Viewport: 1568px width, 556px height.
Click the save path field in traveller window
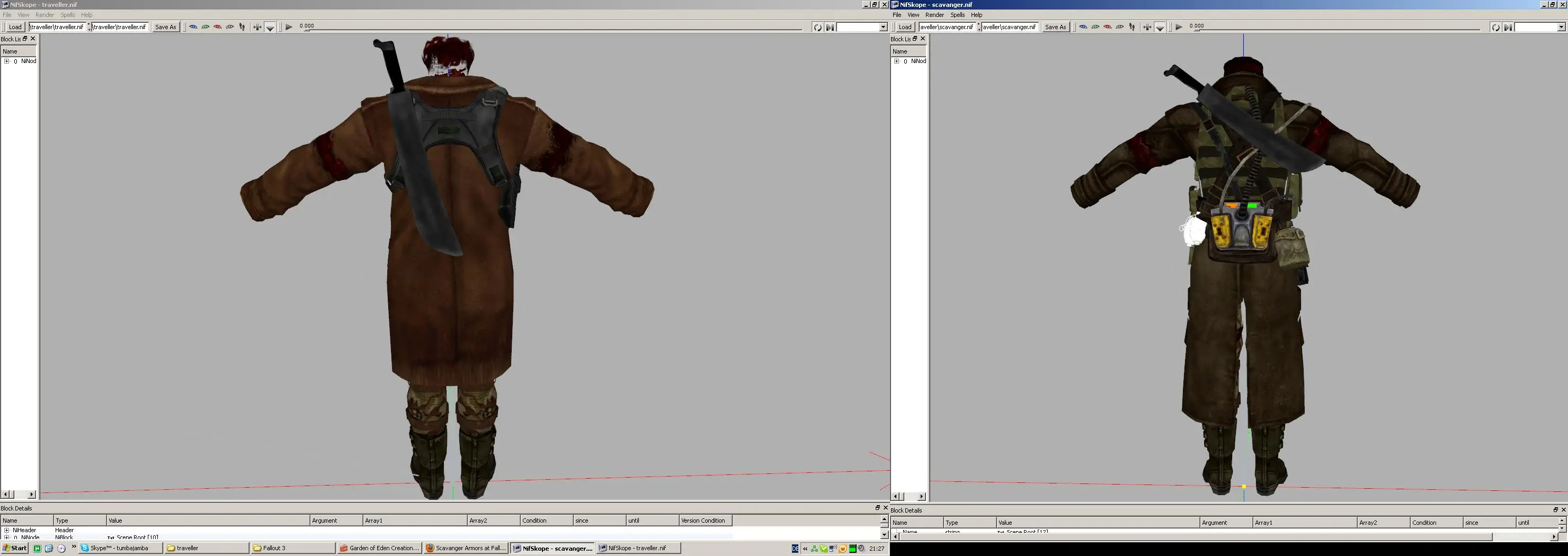coord(120,27)
